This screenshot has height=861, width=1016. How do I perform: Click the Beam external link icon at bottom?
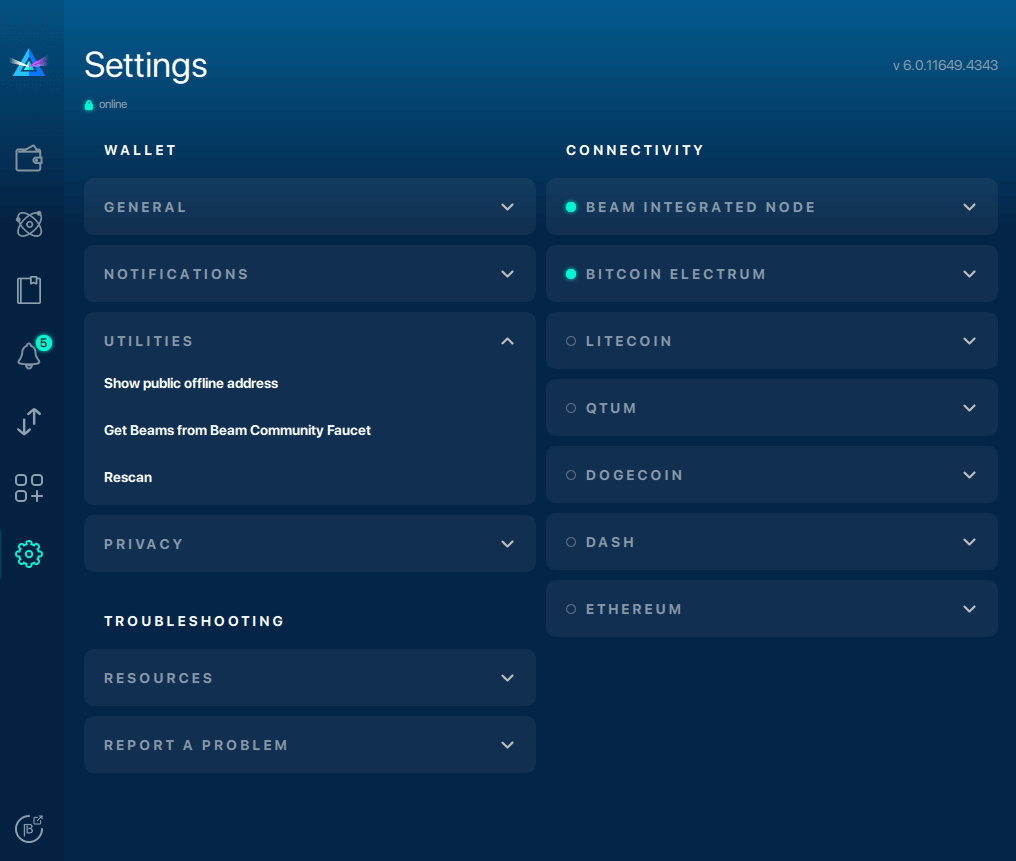click(x=29, y=828)
